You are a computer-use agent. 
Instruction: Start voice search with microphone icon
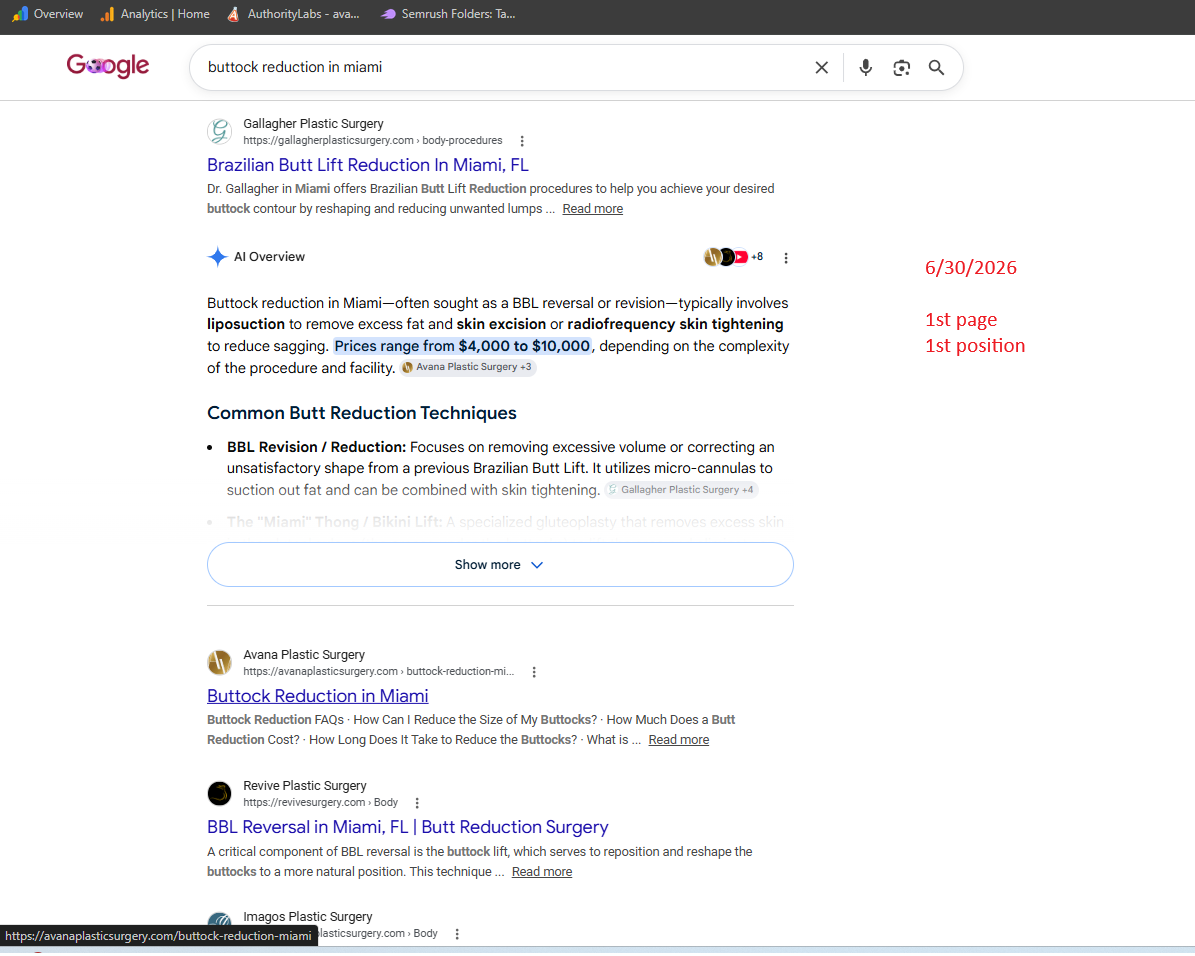click(865, 68)
